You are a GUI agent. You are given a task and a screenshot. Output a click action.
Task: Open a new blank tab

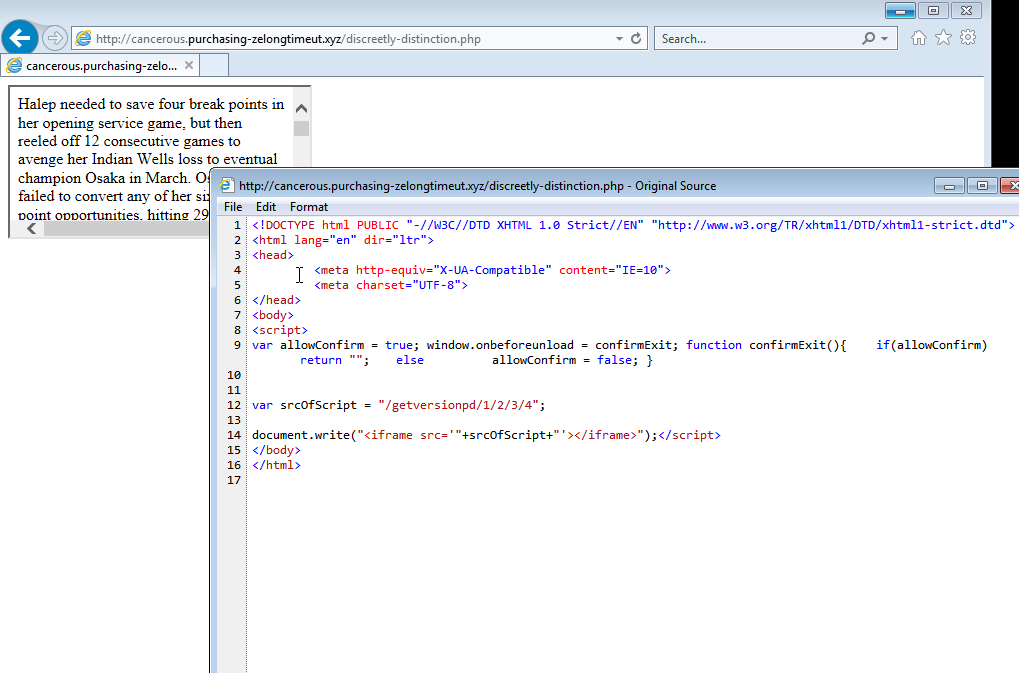tap(215, 66)
